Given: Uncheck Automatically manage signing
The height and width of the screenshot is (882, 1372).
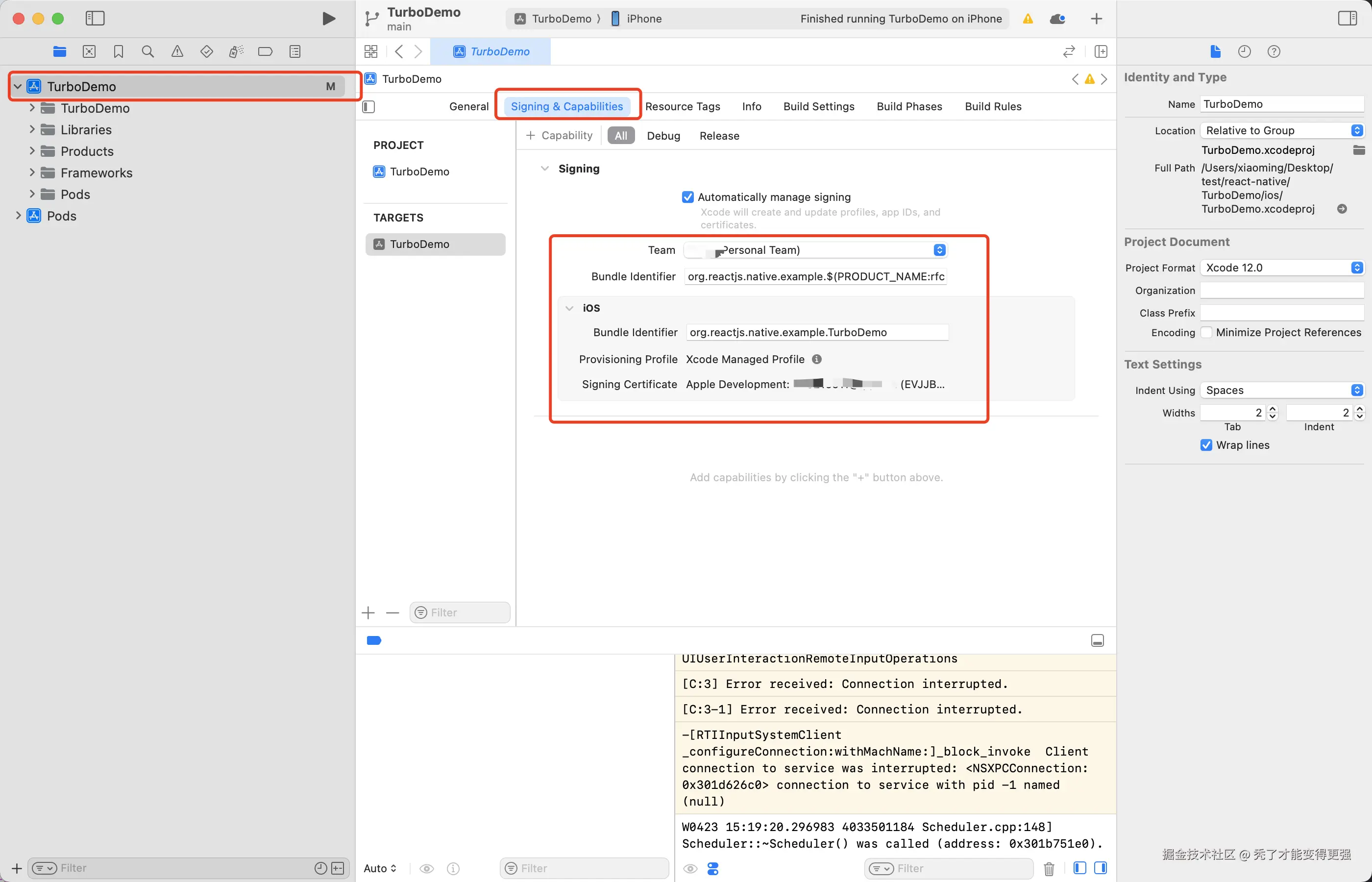Looking at the screenshot, I should (688, 197).
